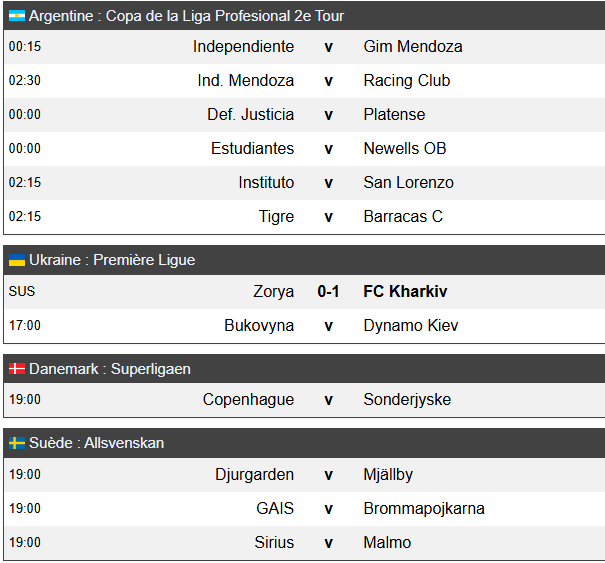Select Brommapojkarna team name
605x563 pixels.
424,509
